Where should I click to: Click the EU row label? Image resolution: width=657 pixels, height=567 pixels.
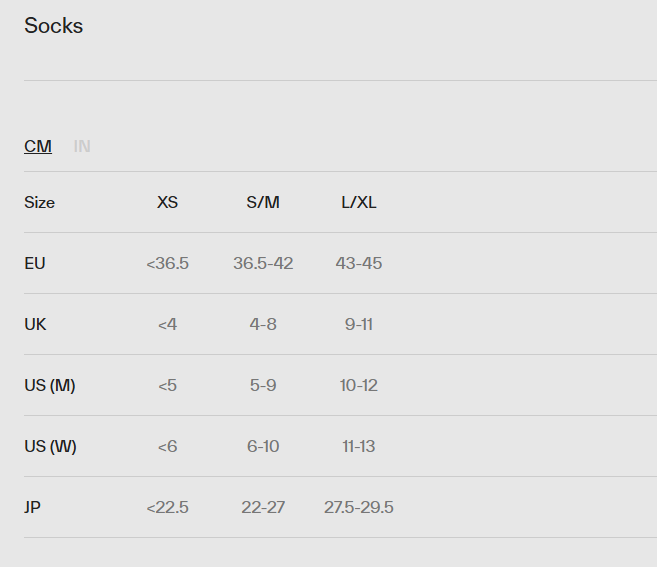coord(35,263)
